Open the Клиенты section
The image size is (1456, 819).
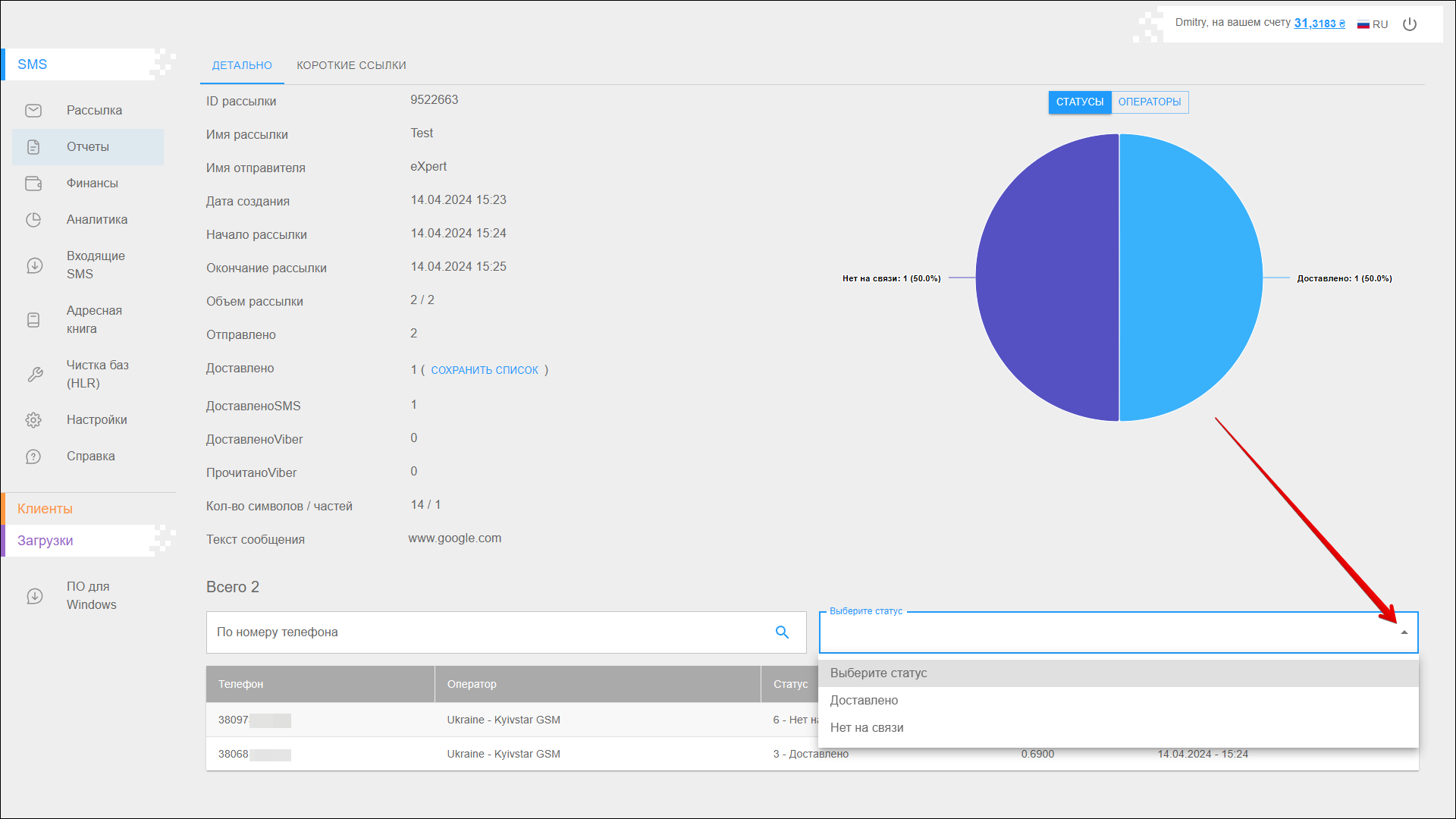pos(45,509)
